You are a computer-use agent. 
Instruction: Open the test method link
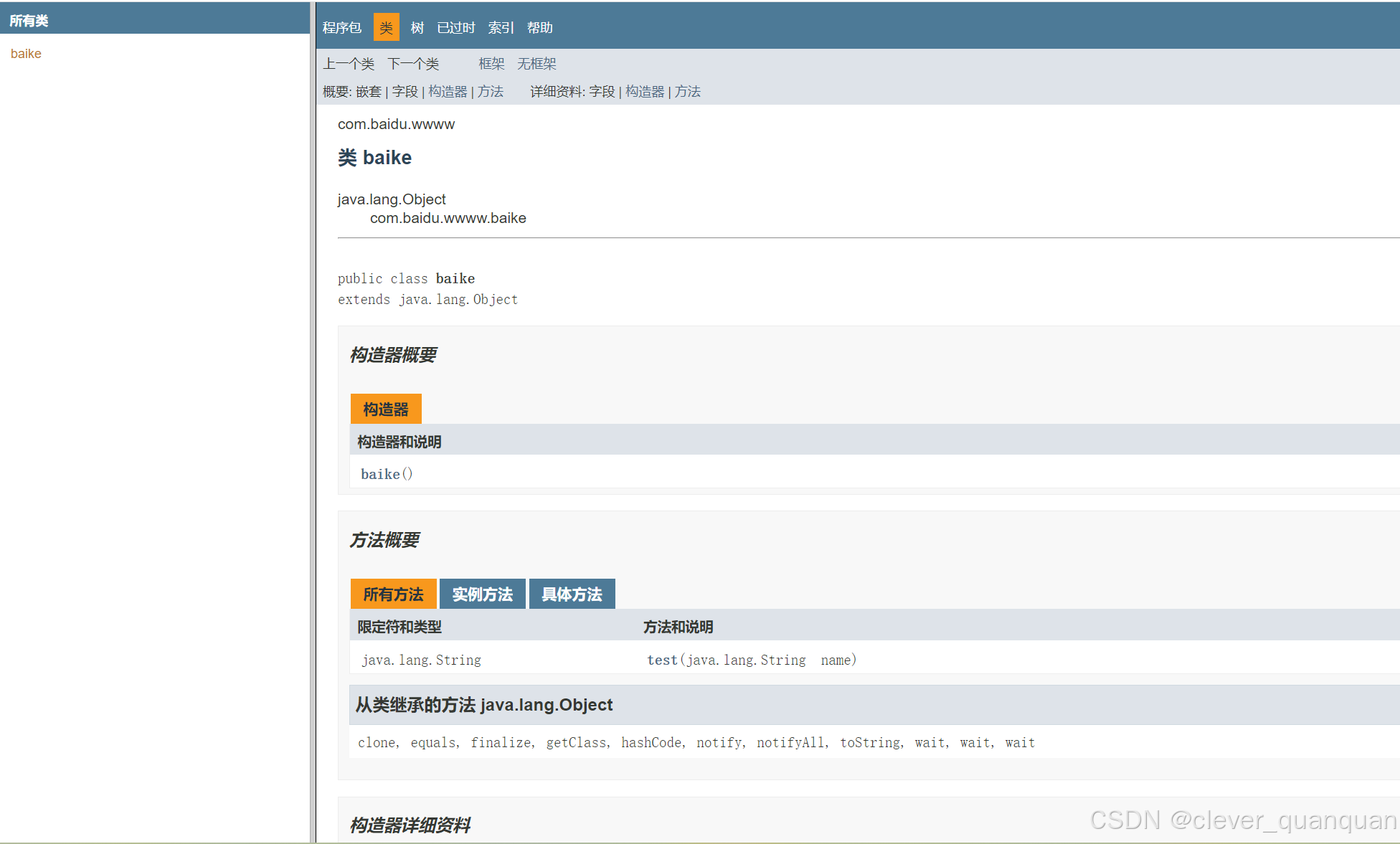662,660
